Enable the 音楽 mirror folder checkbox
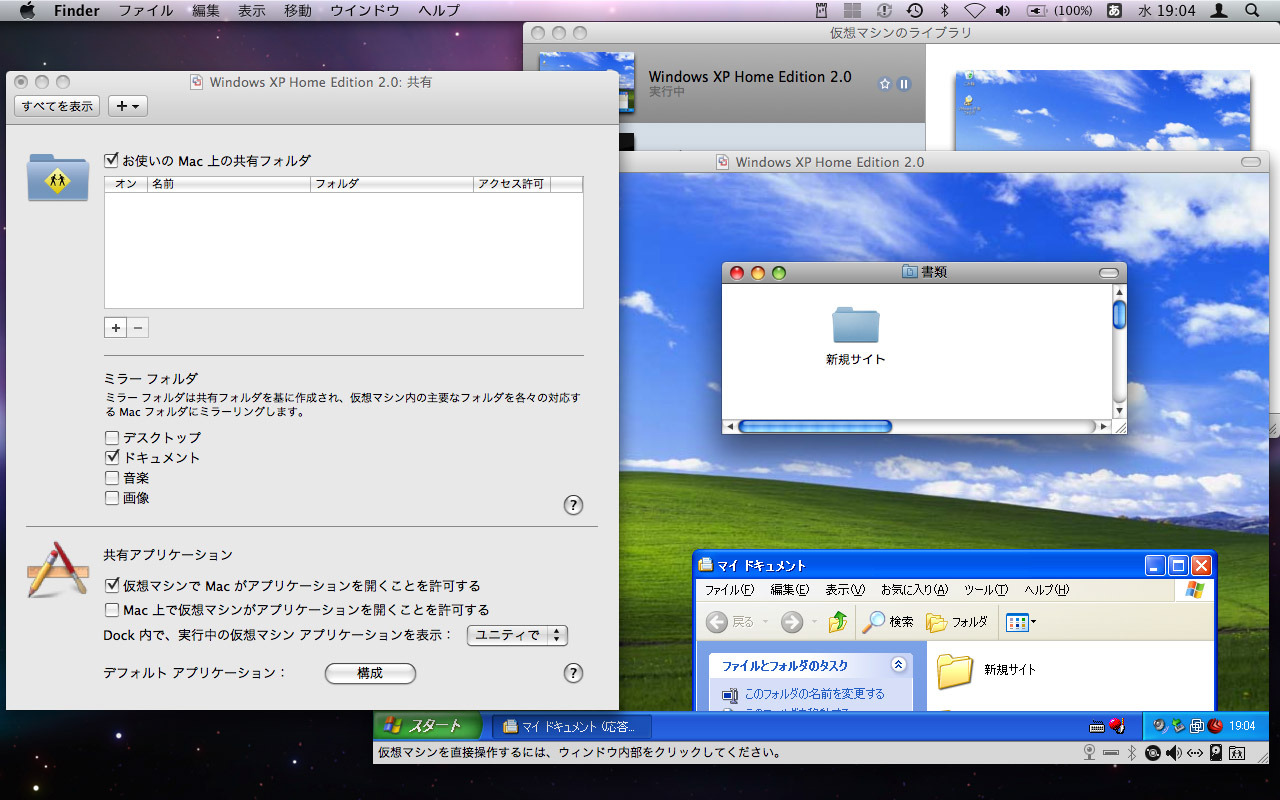The image size is (1280, 800). point(112,478)
